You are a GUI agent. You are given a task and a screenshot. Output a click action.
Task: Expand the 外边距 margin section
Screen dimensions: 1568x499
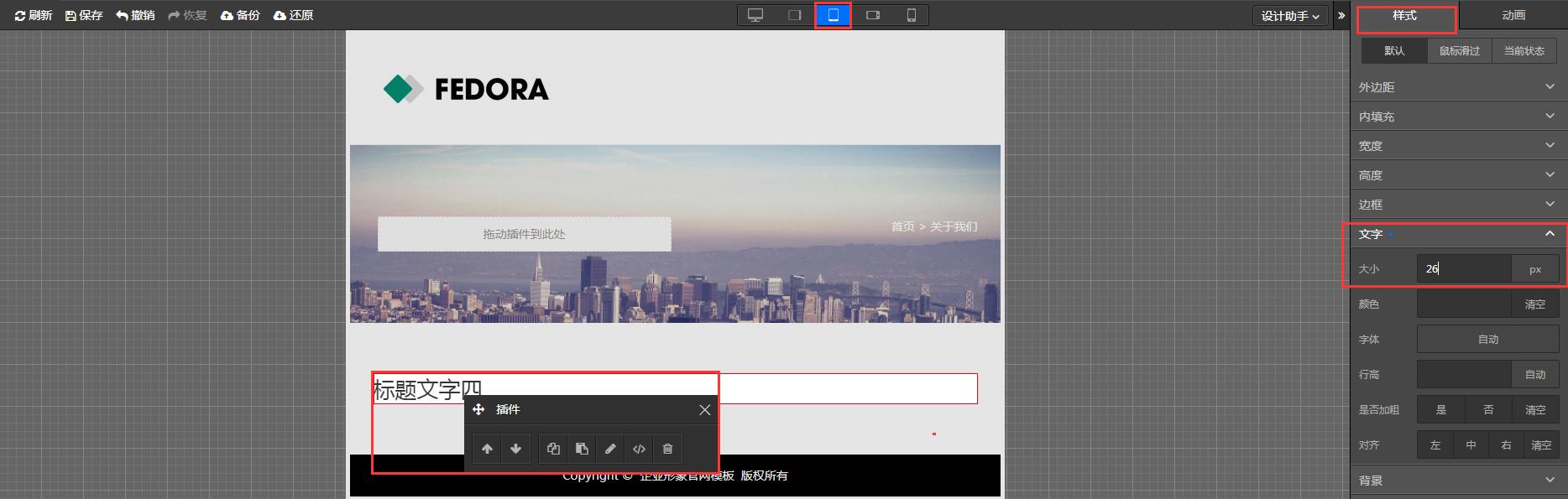point(1457,87)
